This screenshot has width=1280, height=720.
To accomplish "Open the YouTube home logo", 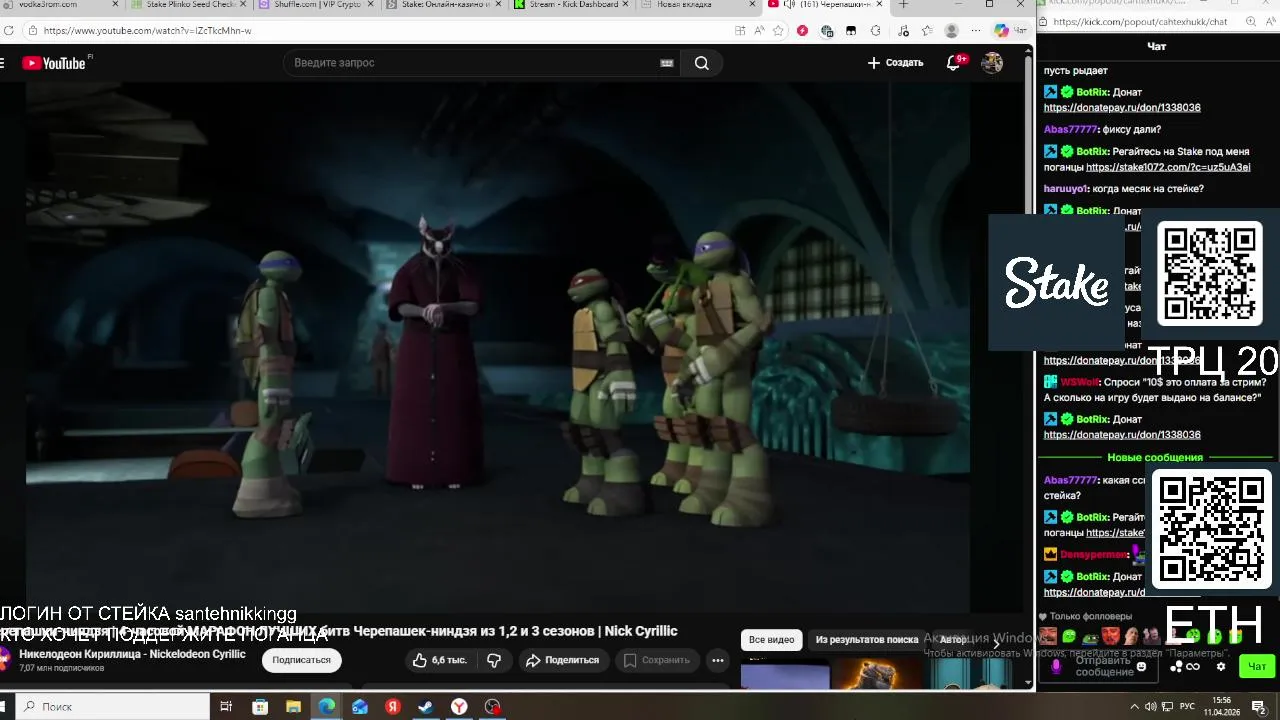I will coord(54,63).
